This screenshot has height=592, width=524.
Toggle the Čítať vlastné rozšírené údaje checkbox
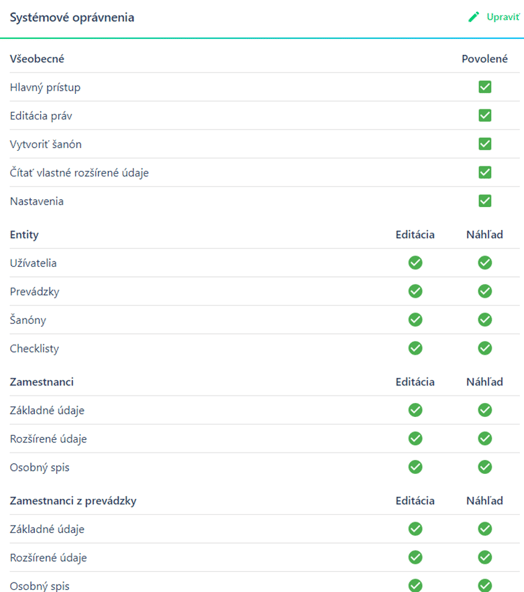click(x=485, y=173)
